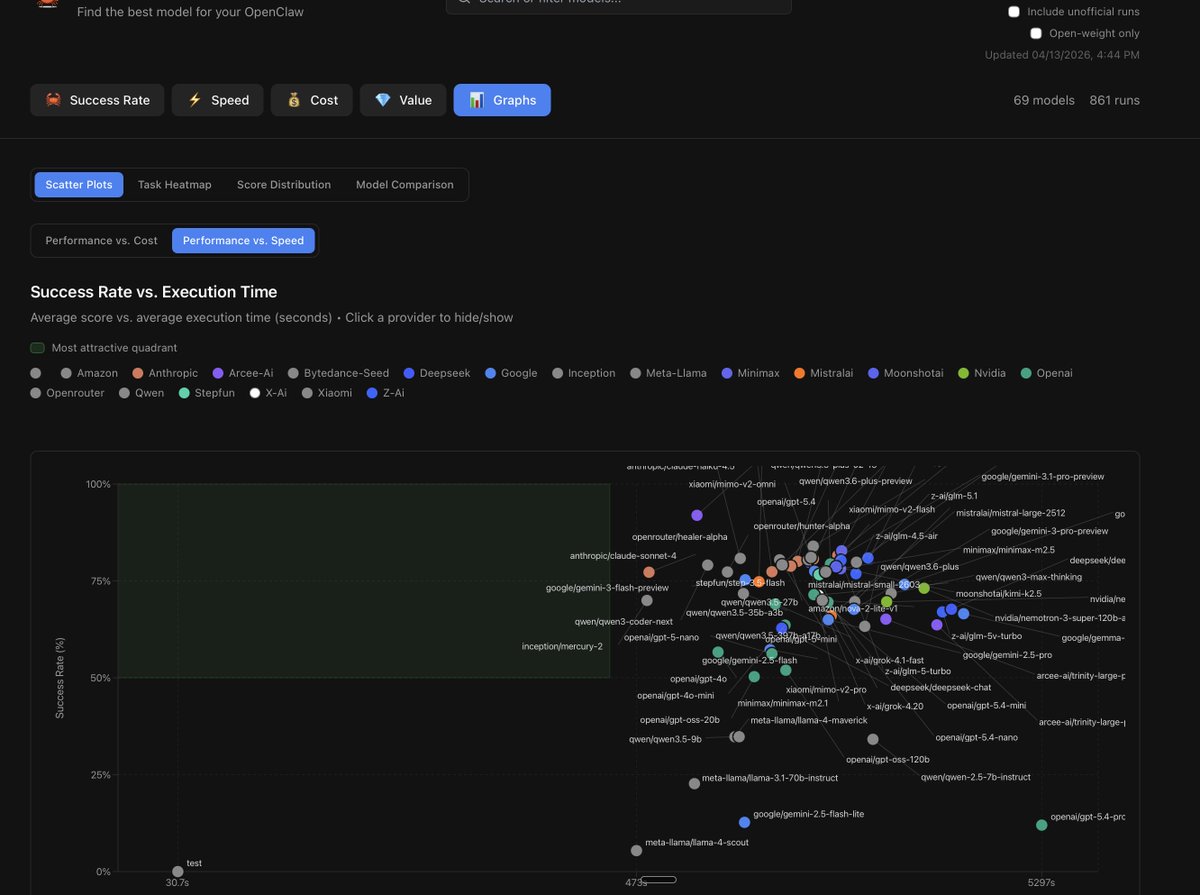The height and width of the screenshot is (895, 1200).
Task: Click the 'inception/mercury-2' label
Action: (x=562, y=646)
